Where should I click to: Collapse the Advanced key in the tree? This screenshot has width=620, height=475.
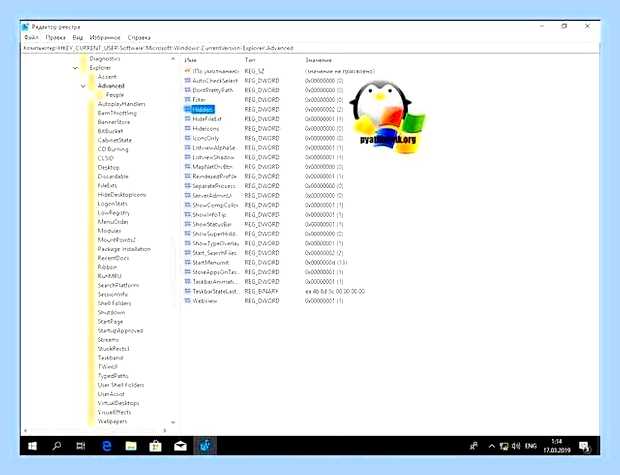(x=83, y=86)
